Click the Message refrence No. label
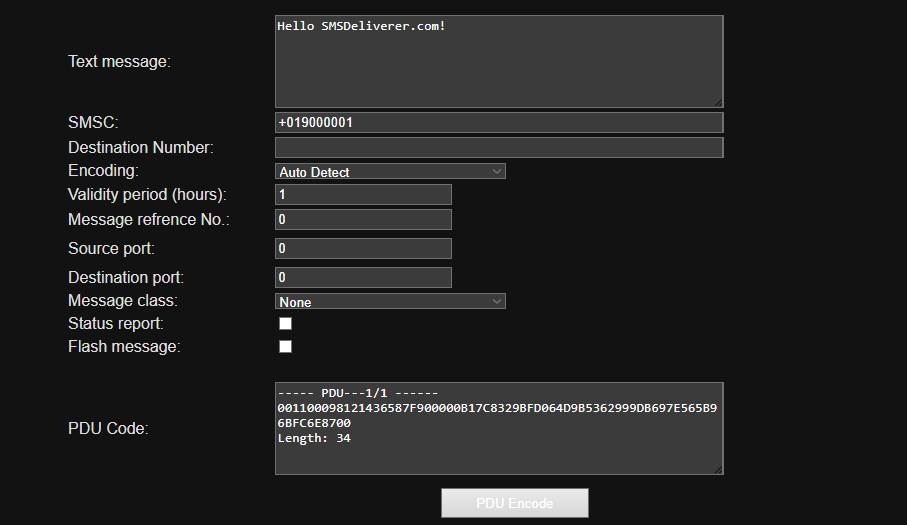Viewport: 907px width, 525px height. tap(149, 220)
